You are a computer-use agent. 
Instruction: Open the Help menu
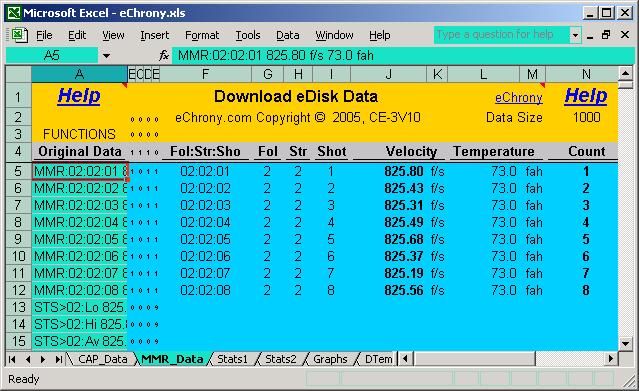(379, 35)
